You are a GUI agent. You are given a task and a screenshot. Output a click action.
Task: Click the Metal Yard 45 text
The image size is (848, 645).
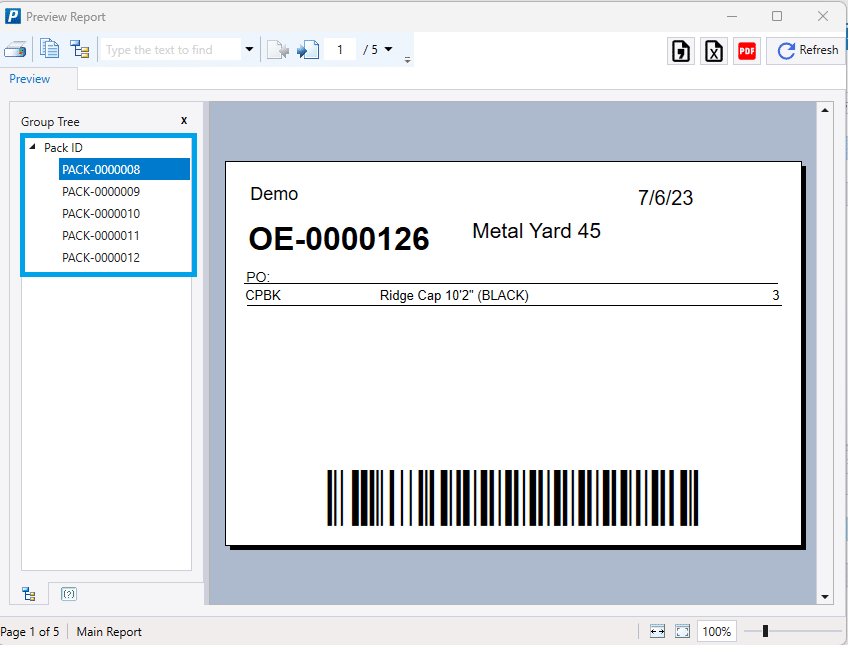tap(536, 231)
